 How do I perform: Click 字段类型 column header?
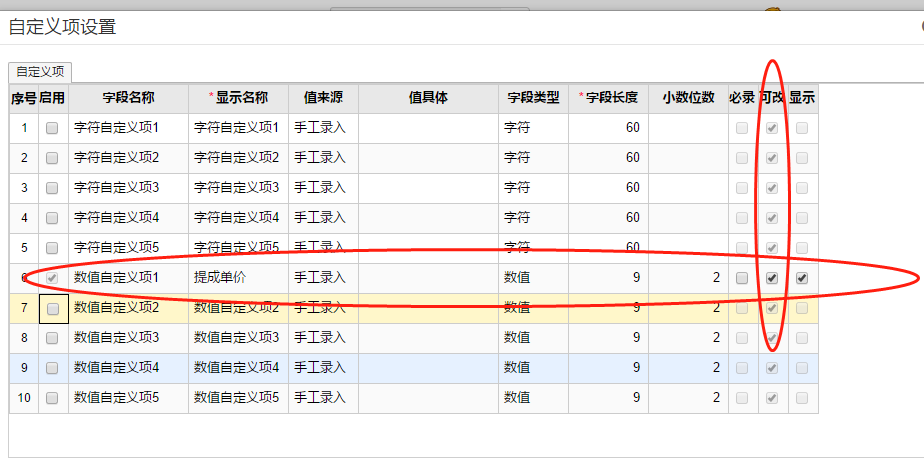533,98
